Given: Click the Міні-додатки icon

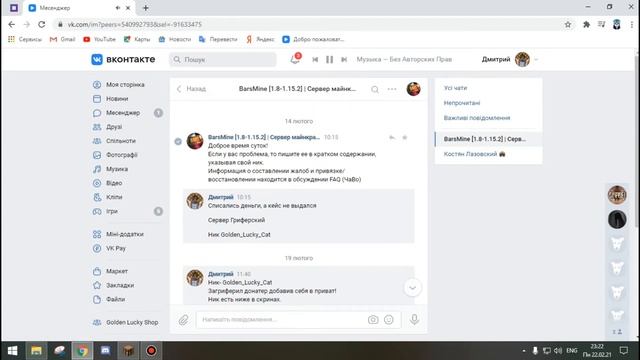Looking at the screenshot, I should pos(97,234).
